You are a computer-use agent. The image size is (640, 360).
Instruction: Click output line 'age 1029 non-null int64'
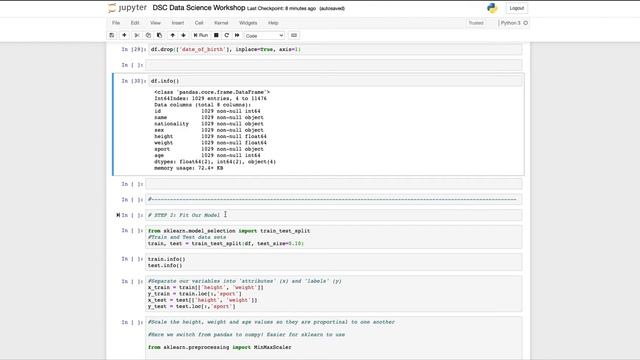pyautogui.click(x=207, y=155)
